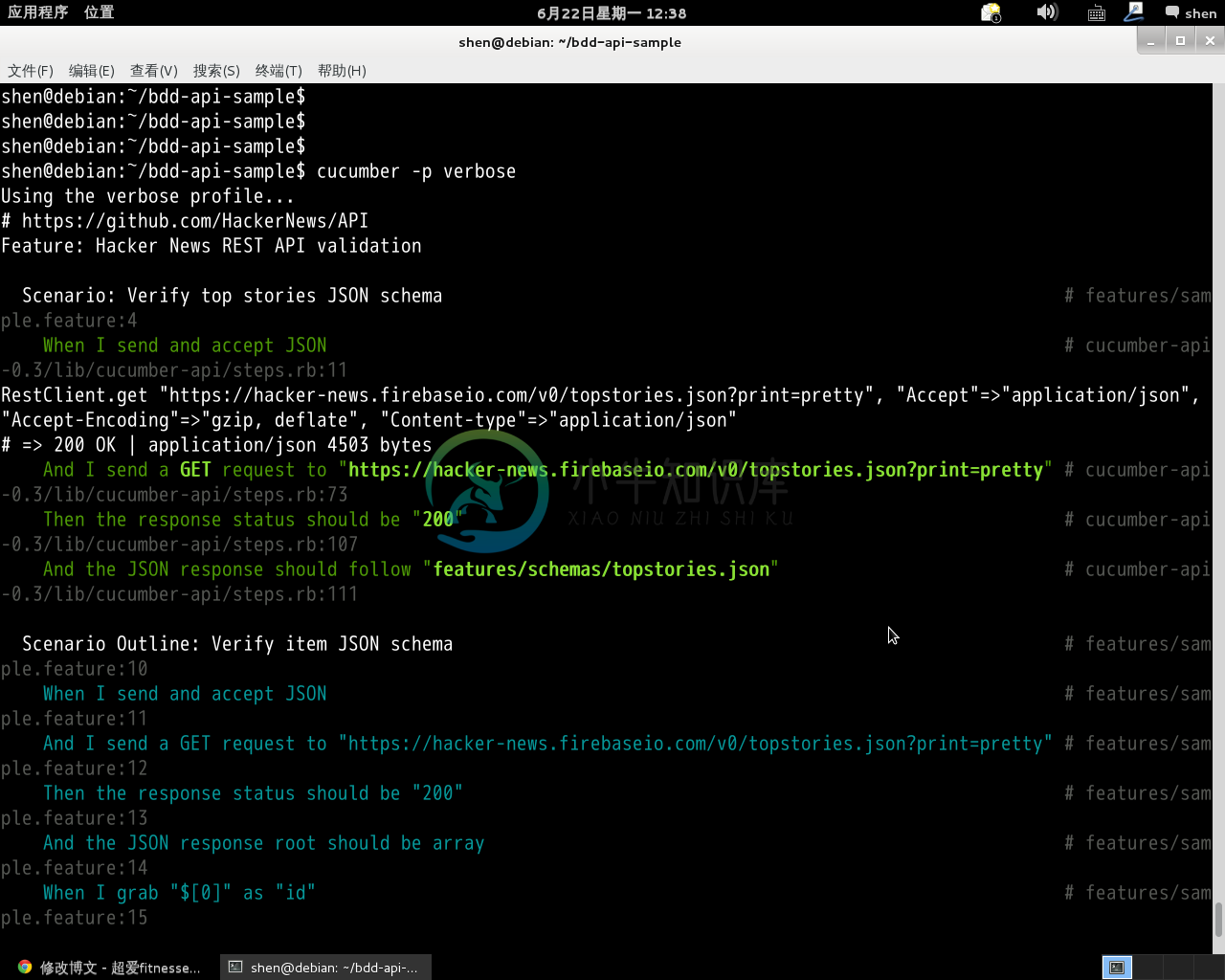Open the 文件(F) menu
Viewport: 1225px width, 980px height.
pyautogui.click(x=31, y=71)
